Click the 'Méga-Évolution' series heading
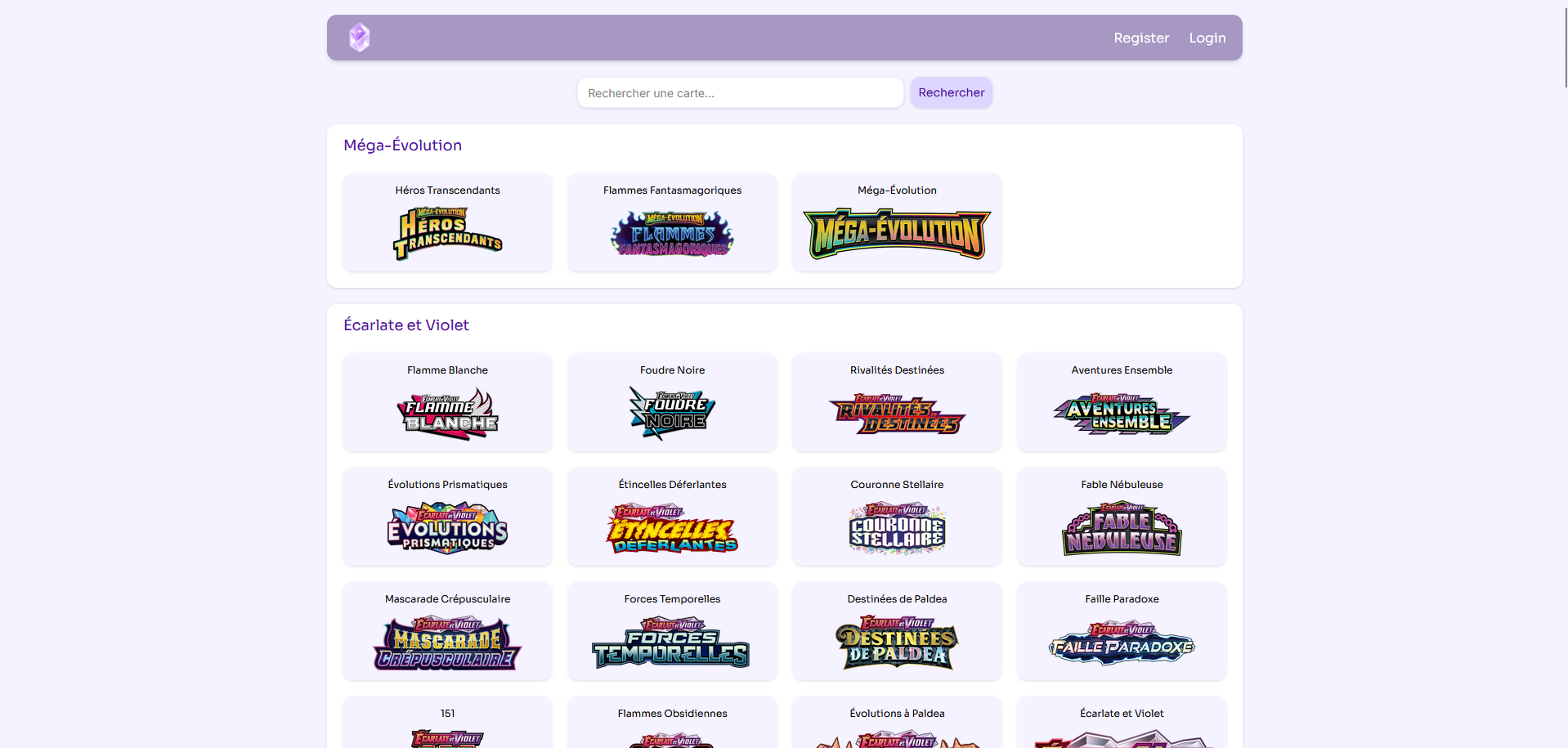This screenshot has width=1568, height=748. pos(403,146)
